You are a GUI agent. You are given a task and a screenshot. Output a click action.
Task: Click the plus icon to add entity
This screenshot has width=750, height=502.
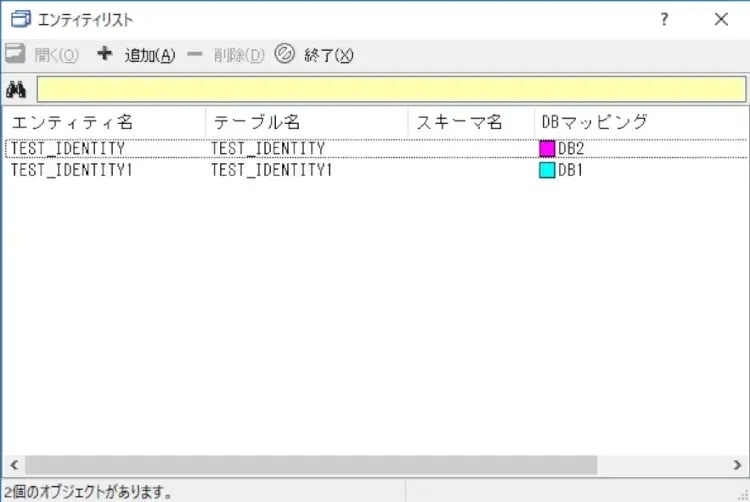(x=104, y=54)
